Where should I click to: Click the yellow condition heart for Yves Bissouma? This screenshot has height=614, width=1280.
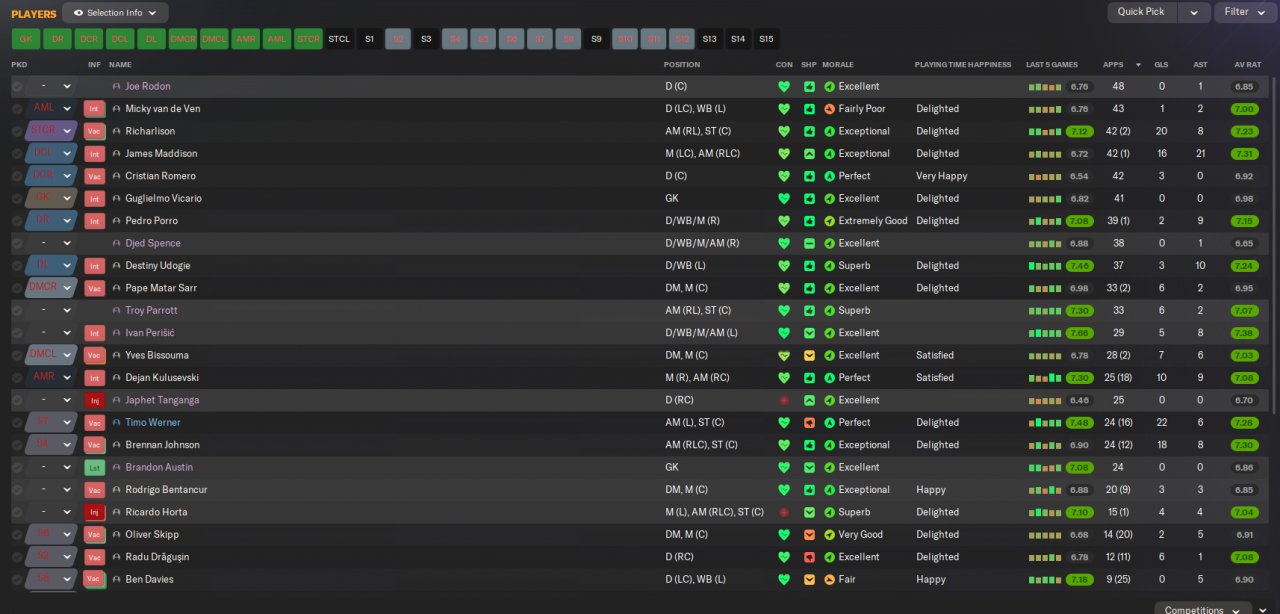click(x=784, y=355)
